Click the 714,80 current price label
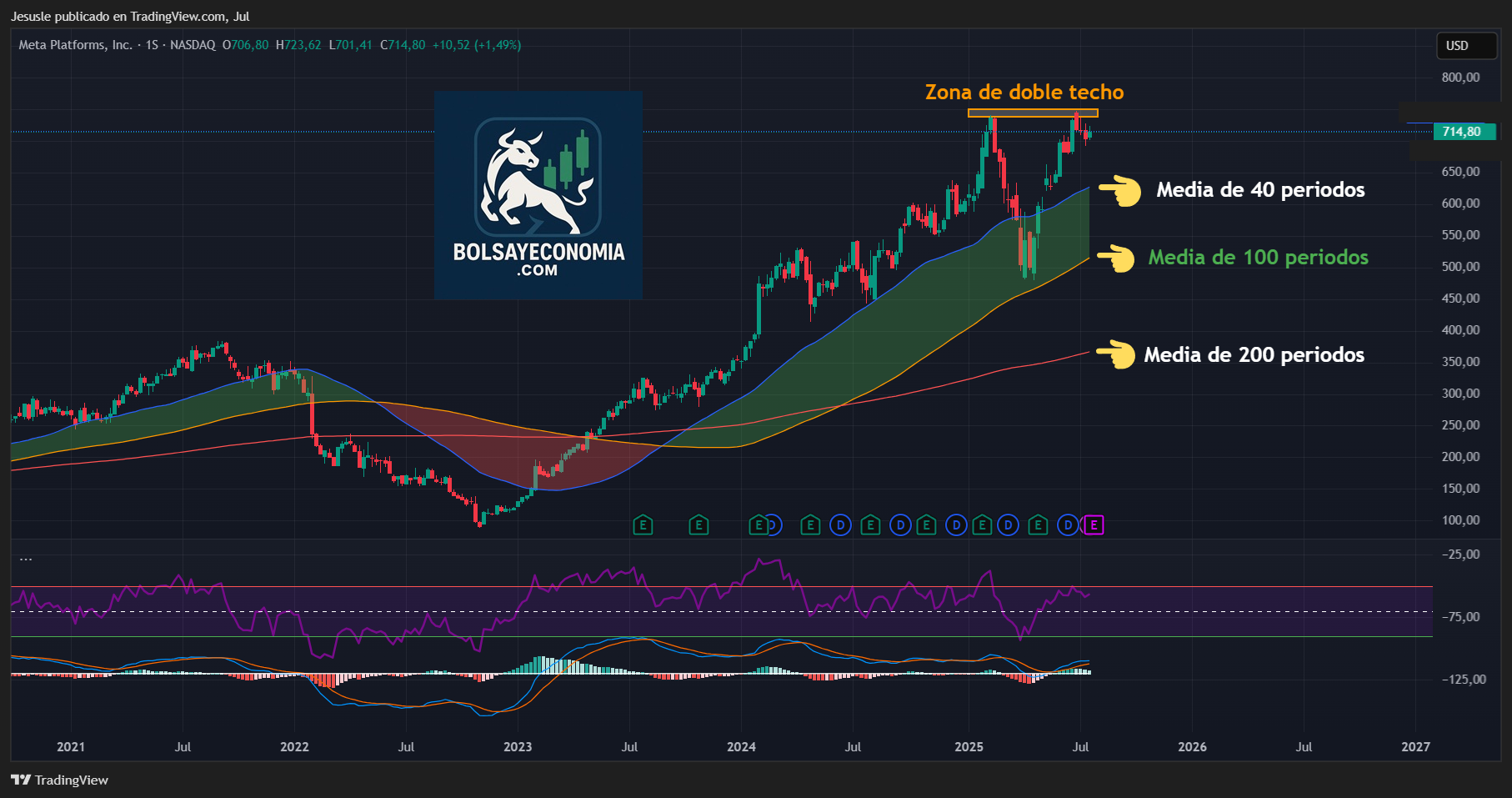 point(1464,132)
